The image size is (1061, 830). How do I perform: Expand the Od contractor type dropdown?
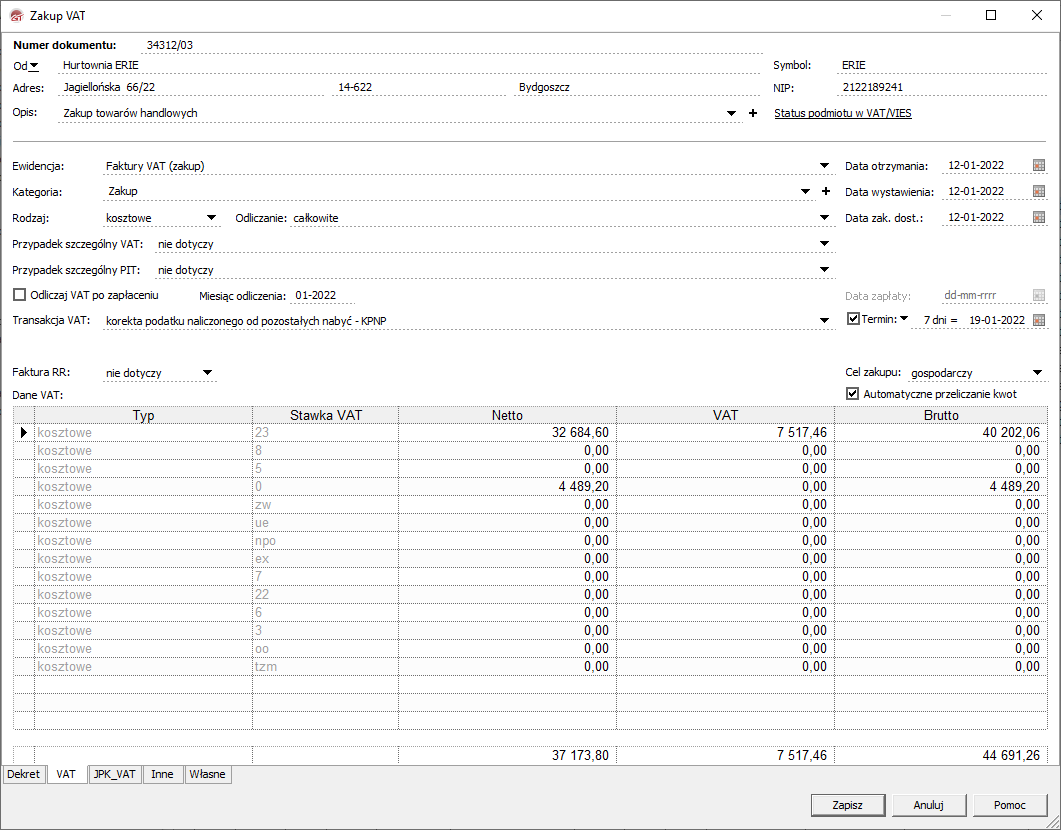point(34,66)
